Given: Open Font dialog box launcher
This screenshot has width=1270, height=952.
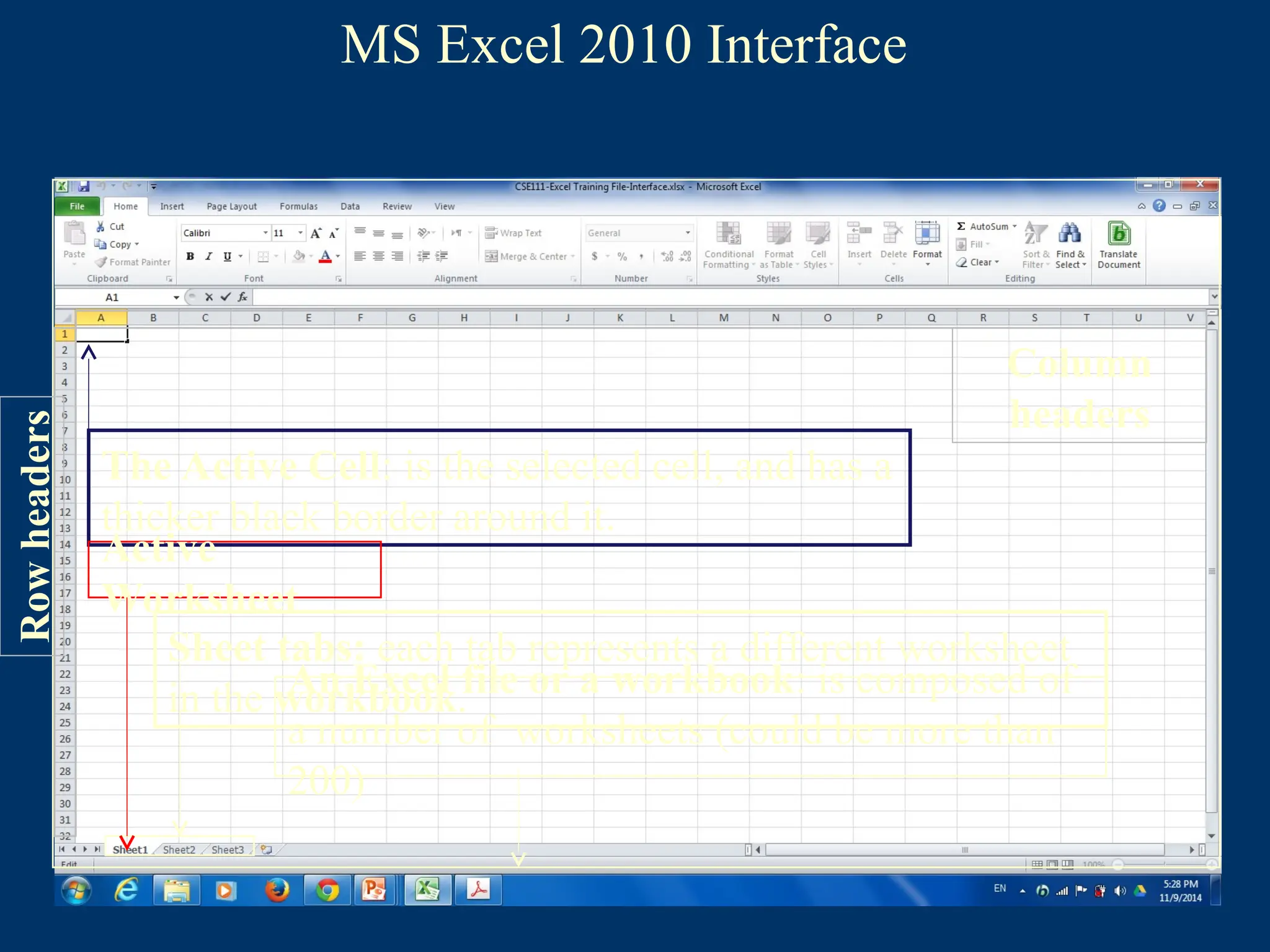Looking at the screenshot, I should tap(339, 279).
